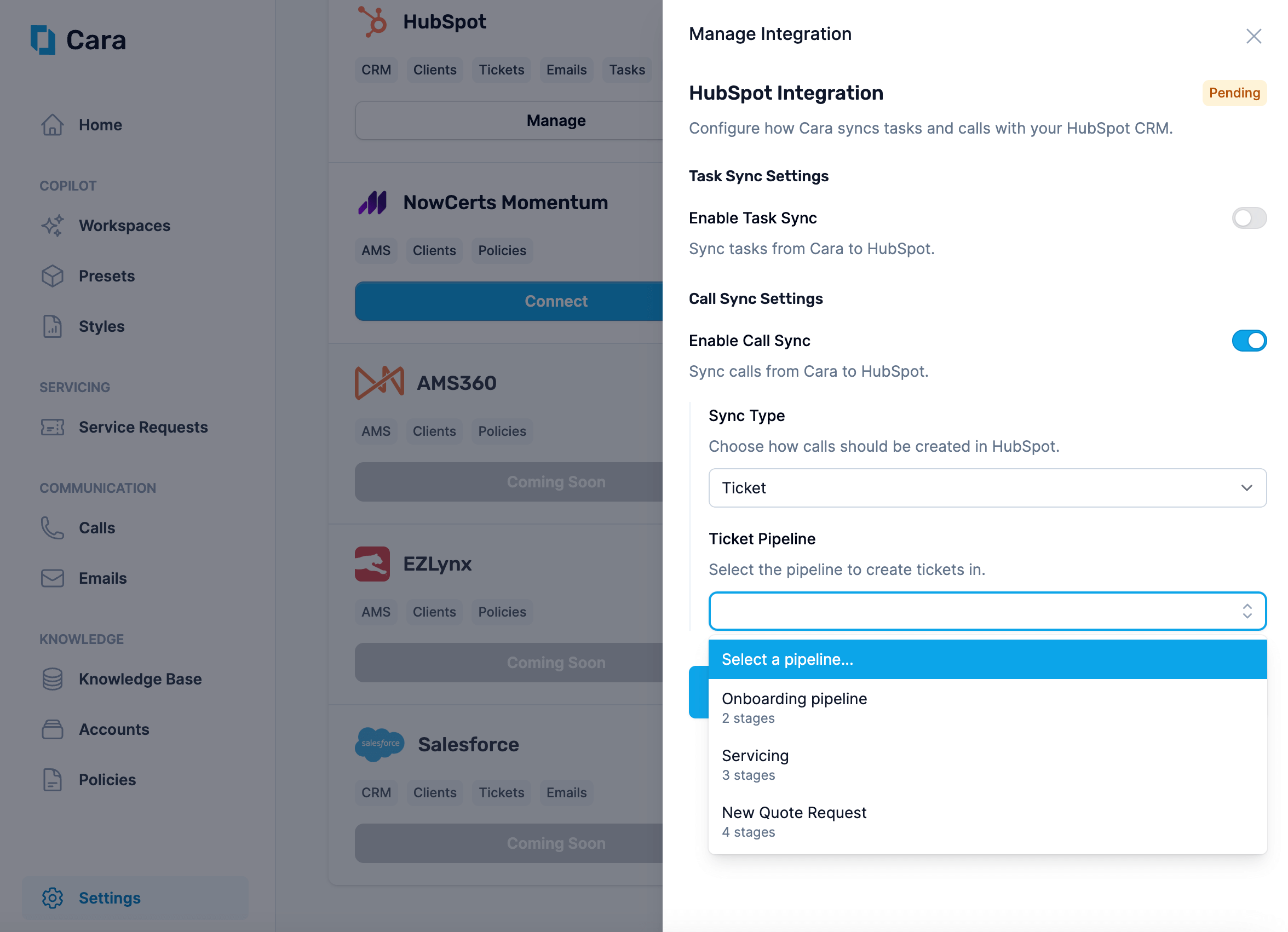Screen dimensions: 1288x932
Task: Click the Settings gear icon
Action: point(52,898)
